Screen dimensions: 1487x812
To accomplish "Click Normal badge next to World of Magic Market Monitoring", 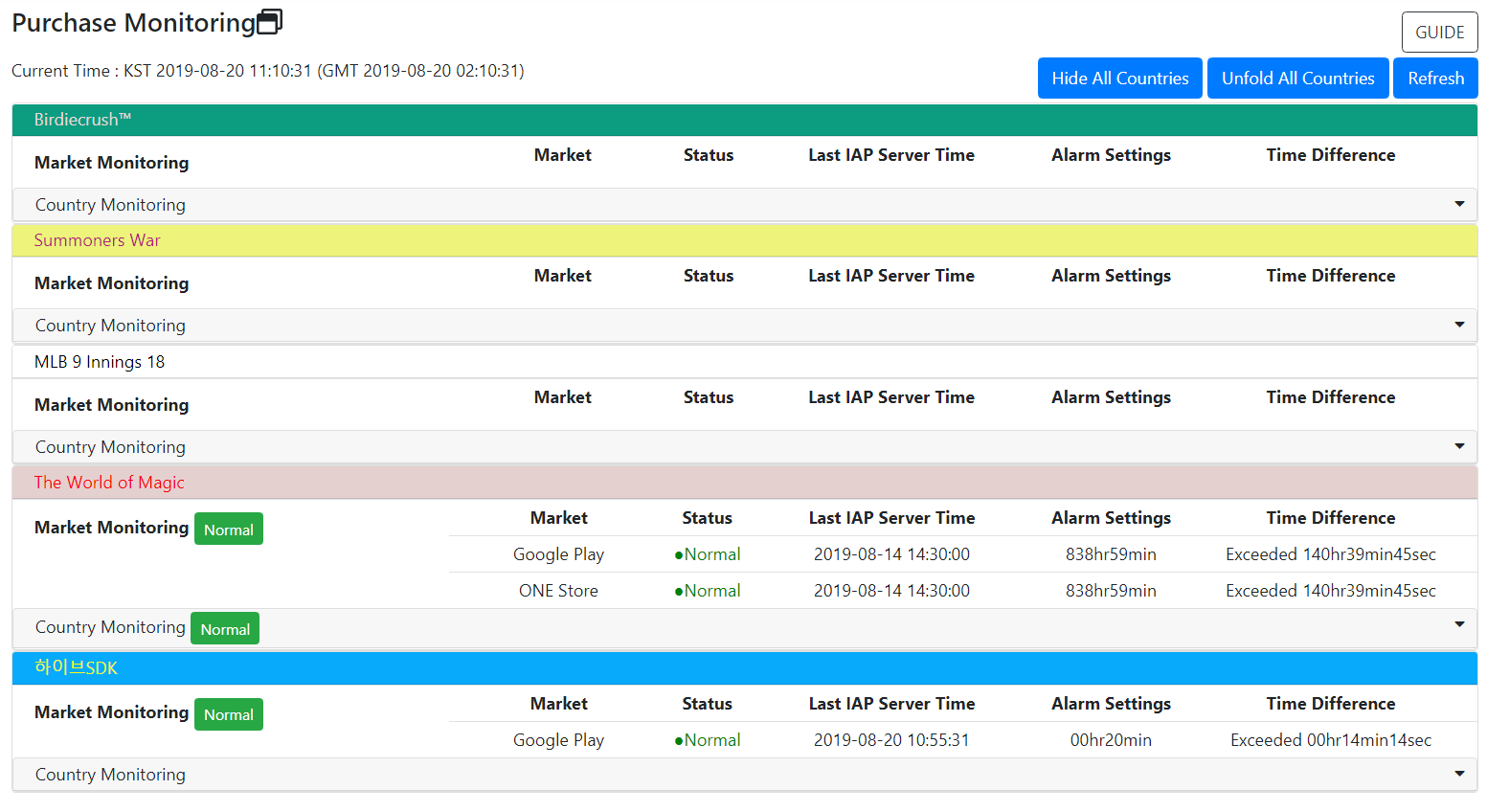I will [x=229, y=530].
